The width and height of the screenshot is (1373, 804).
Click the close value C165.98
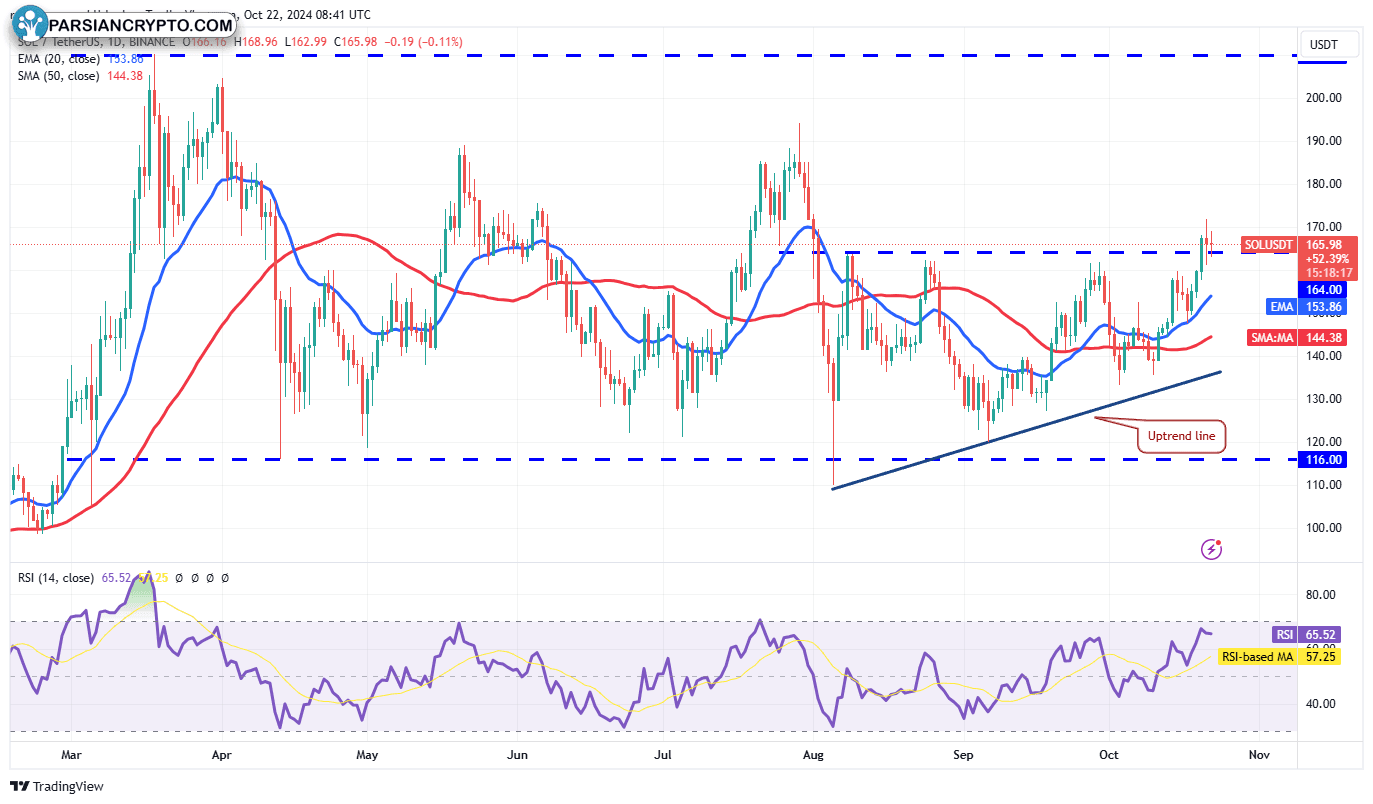point(357,42)
